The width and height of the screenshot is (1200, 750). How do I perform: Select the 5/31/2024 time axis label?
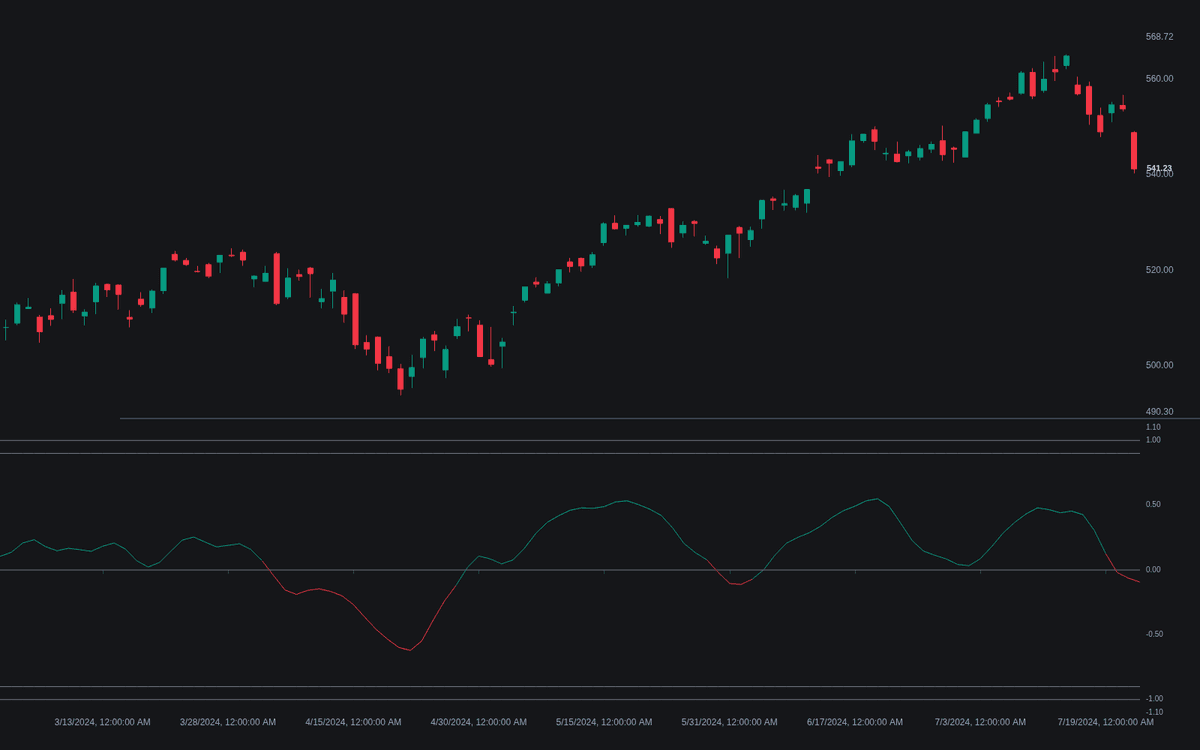tap(730, 722)
